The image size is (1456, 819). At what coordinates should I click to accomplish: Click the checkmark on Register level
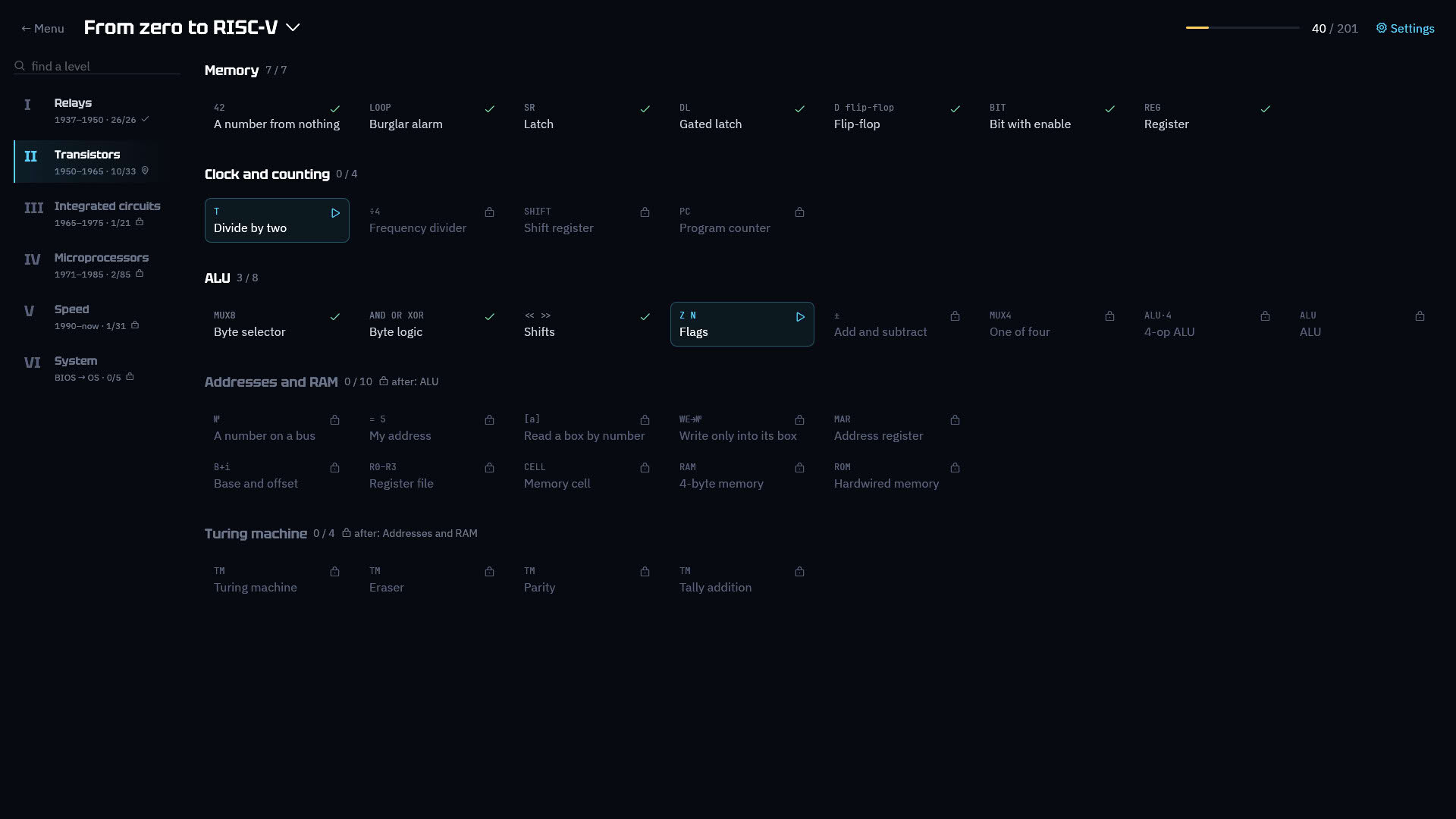coord(1266,109)
